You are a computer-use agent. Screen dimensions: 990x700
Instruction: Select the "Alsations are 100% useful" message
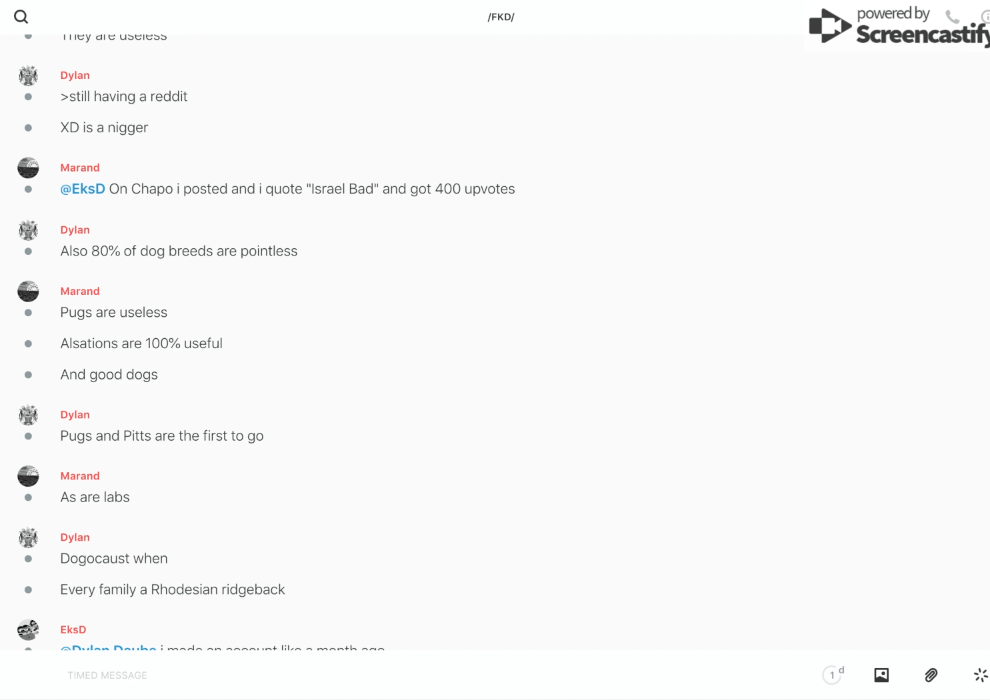coord(141,344)
